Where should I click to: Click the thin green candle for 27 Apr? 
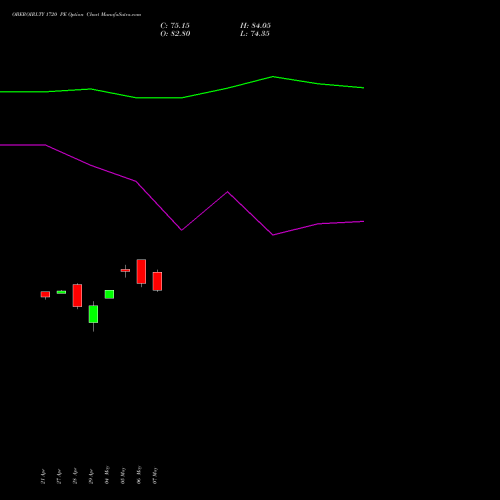coord(61,292)
